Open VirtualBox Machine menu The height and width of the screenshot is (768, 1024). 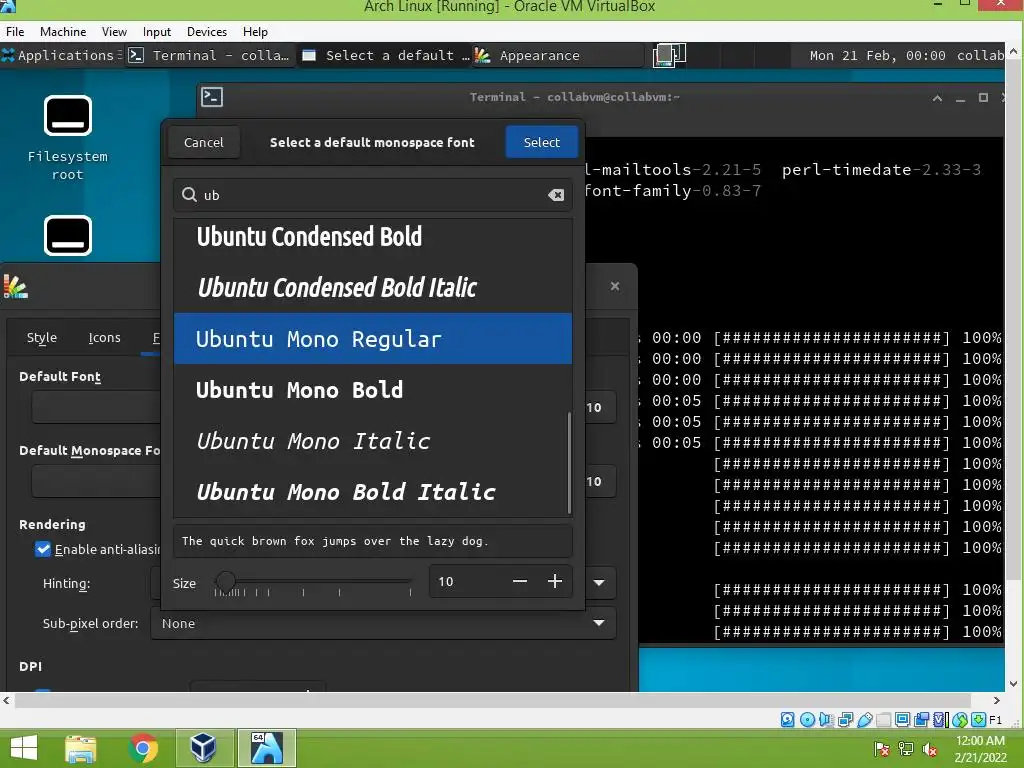tap(63, 31)
